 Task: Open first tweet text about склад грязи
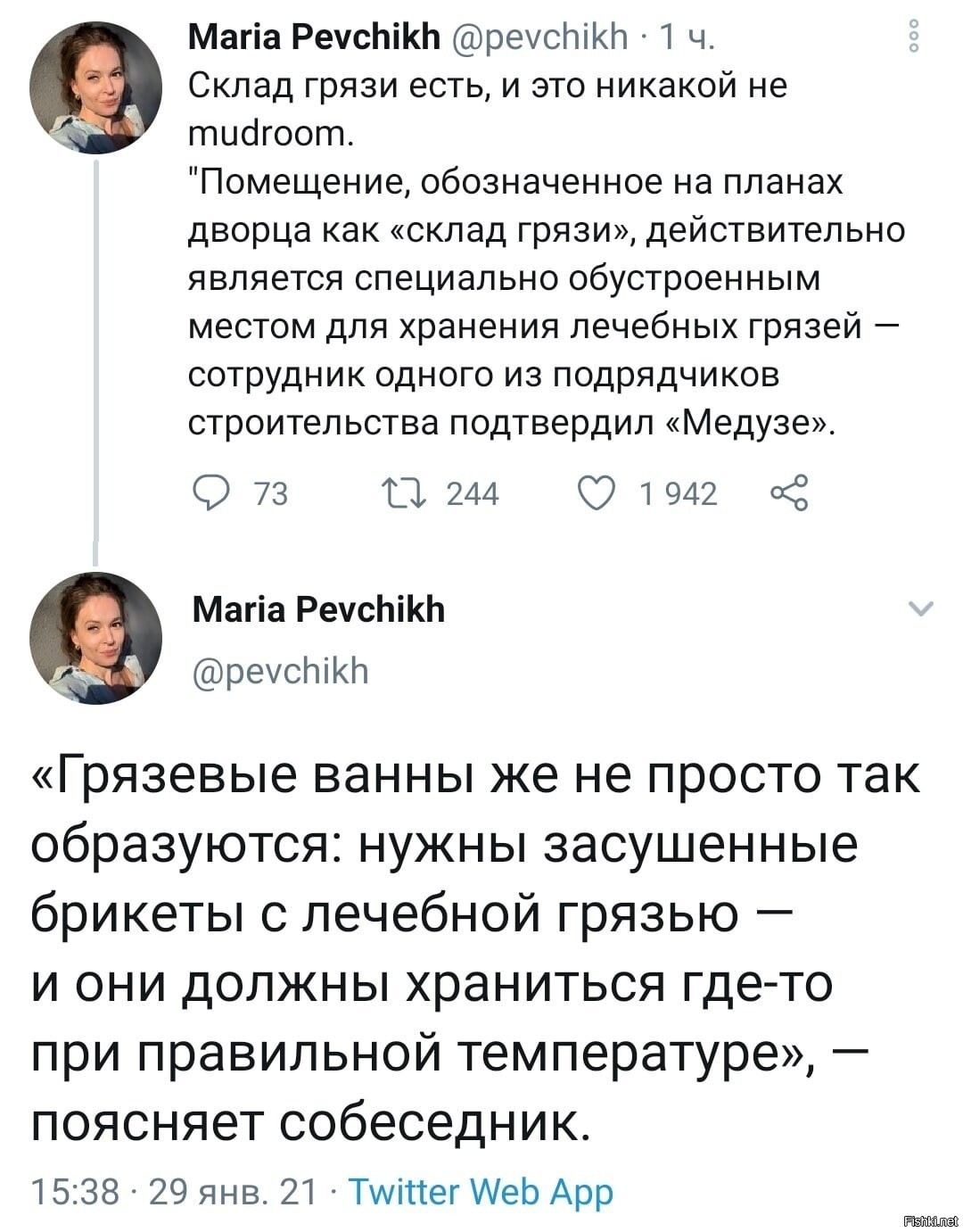click(547, 255)
